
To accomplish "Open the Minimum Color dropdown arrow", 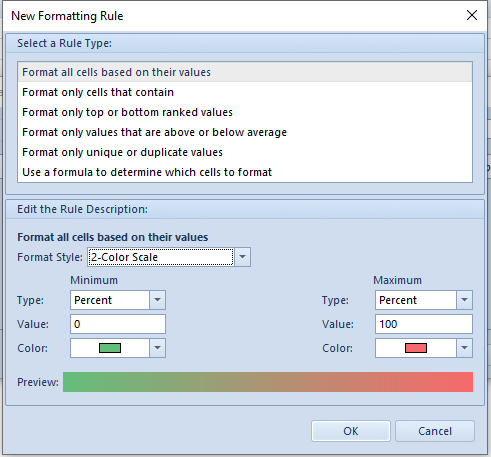I will pyautogui.click(x=157, y=348).
